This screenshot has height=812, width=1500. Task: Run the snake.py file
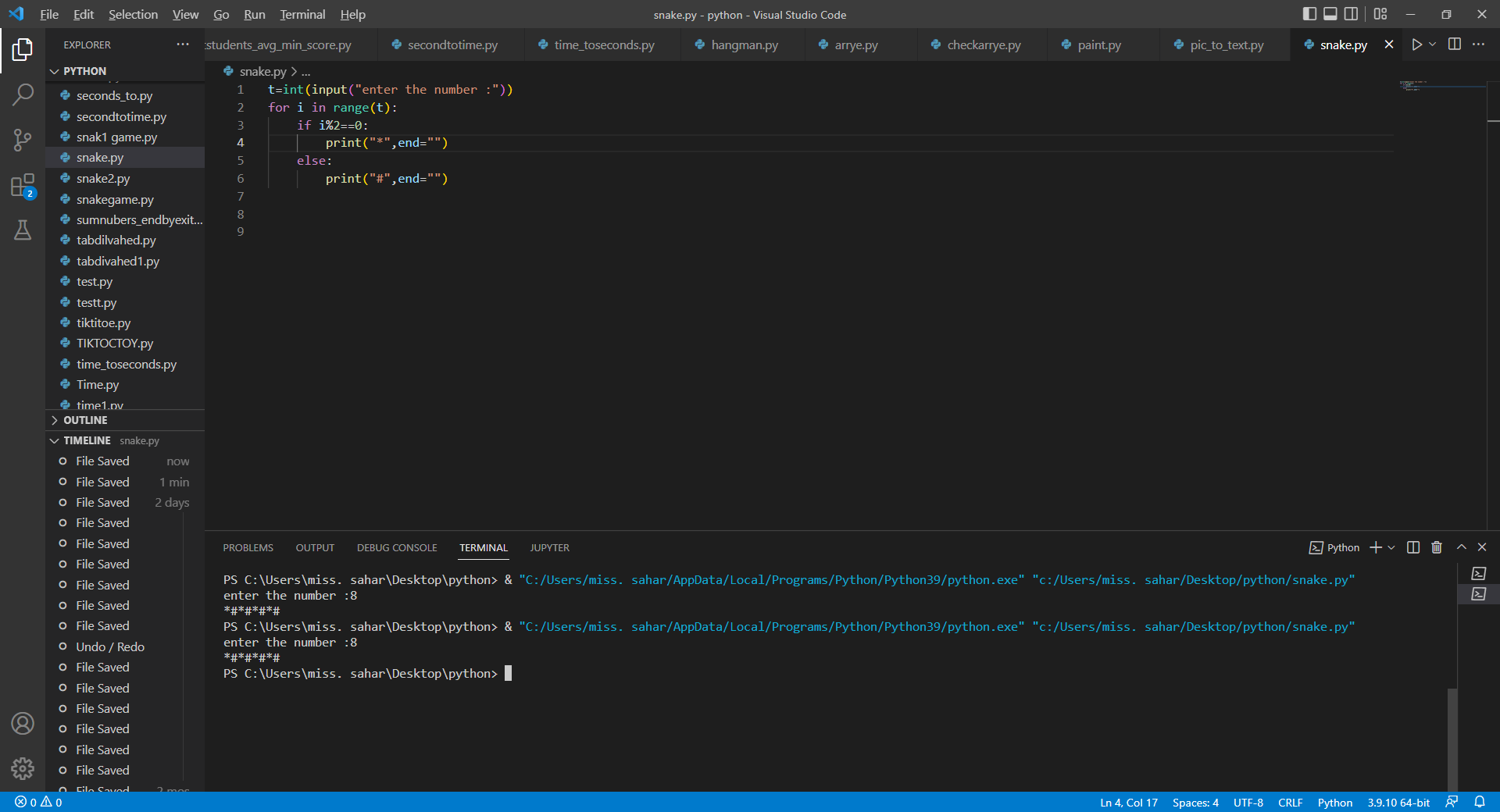[1416, 45]
